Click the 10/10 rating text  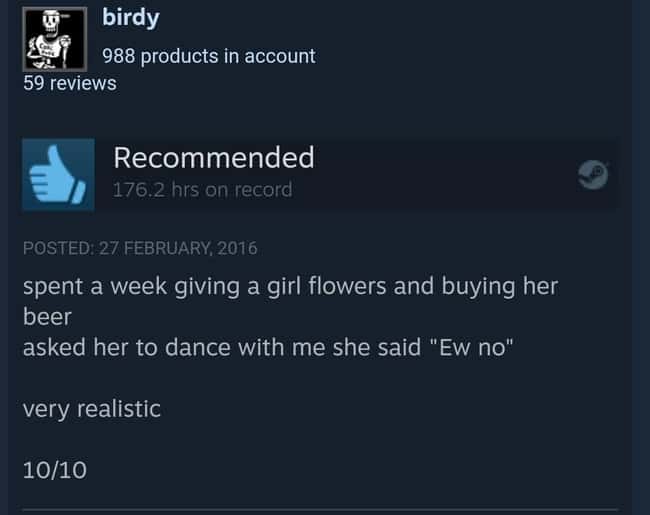[55, 470]
